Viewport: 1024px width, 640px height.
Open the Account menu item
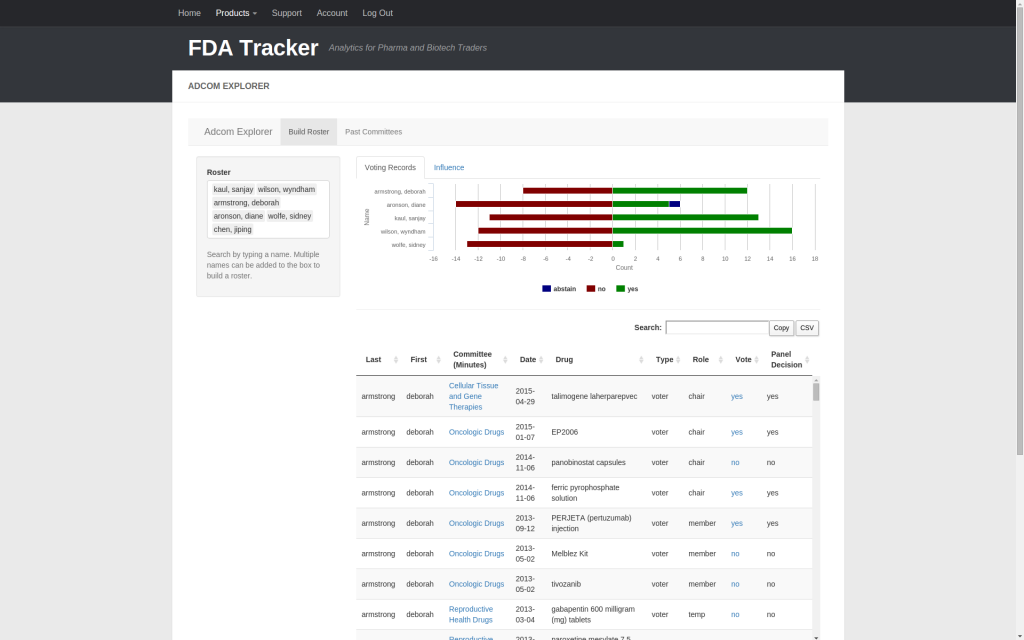coord(332,13)
